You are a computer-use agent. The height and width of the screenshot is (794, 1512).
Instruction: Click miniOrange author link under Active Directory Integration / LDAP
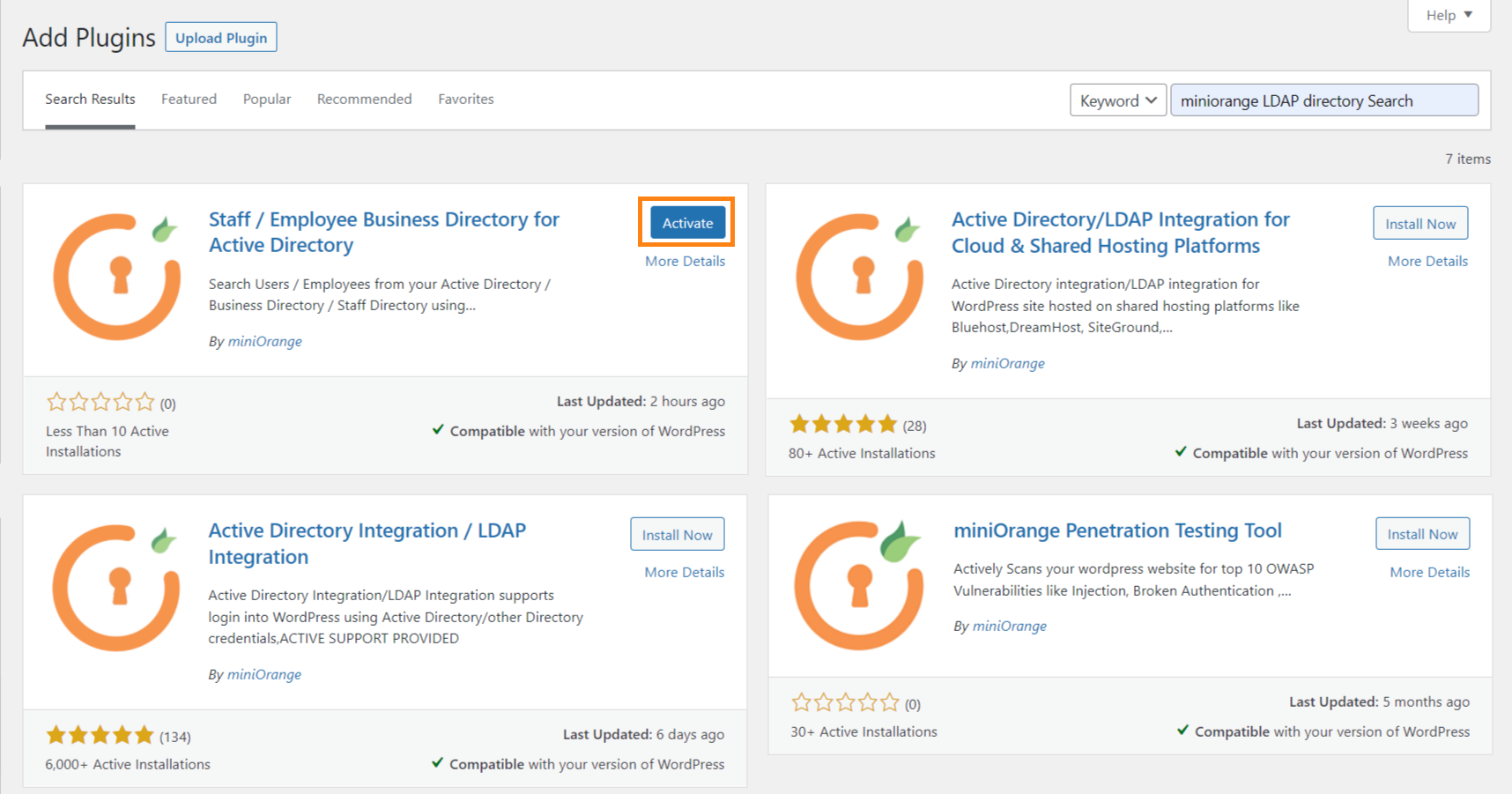coord(263,674)
